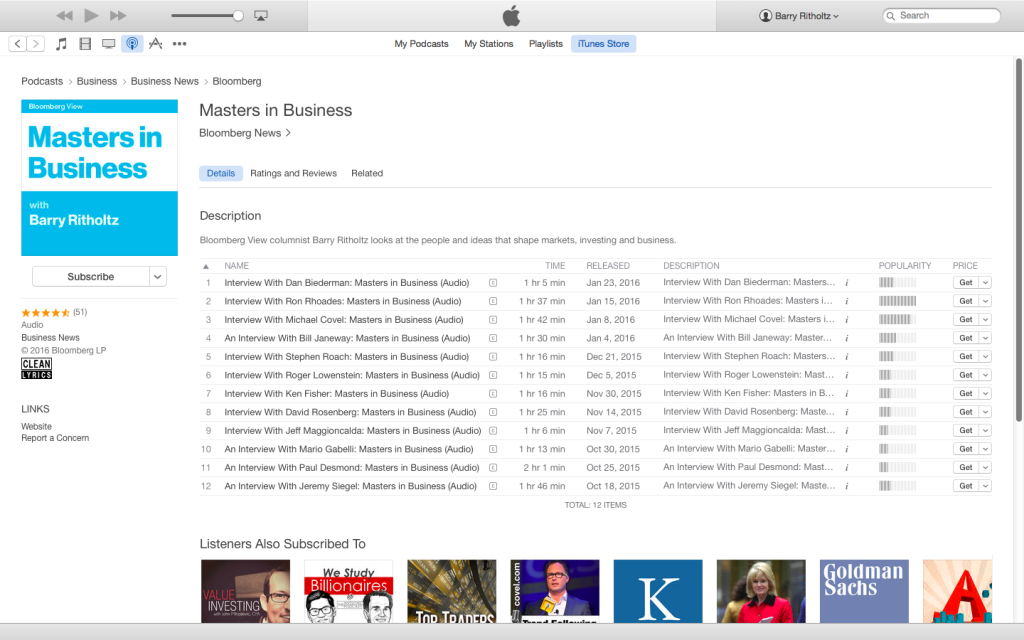This screenshot has width=1024, height=640.
Task: Click the rewind playback button
Action: click(64, 16)
